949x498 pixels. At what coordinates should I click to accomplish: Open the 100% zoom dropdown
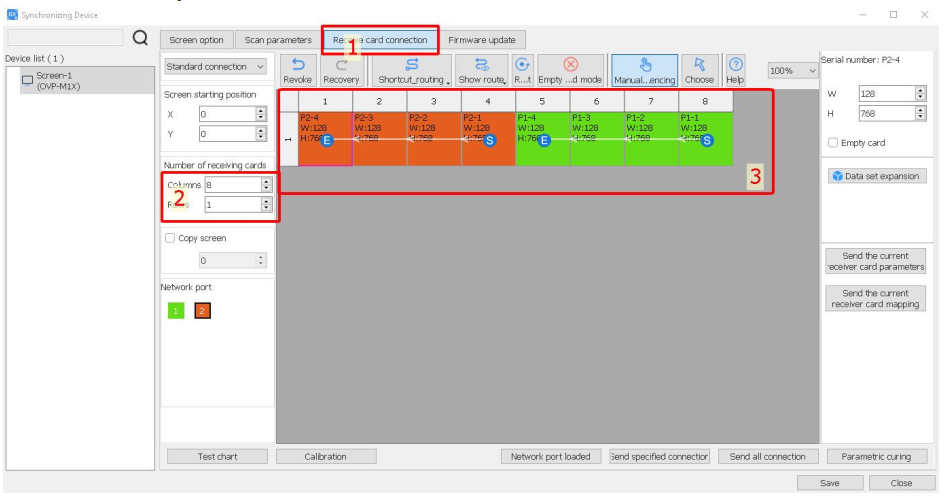click(793, 71)
